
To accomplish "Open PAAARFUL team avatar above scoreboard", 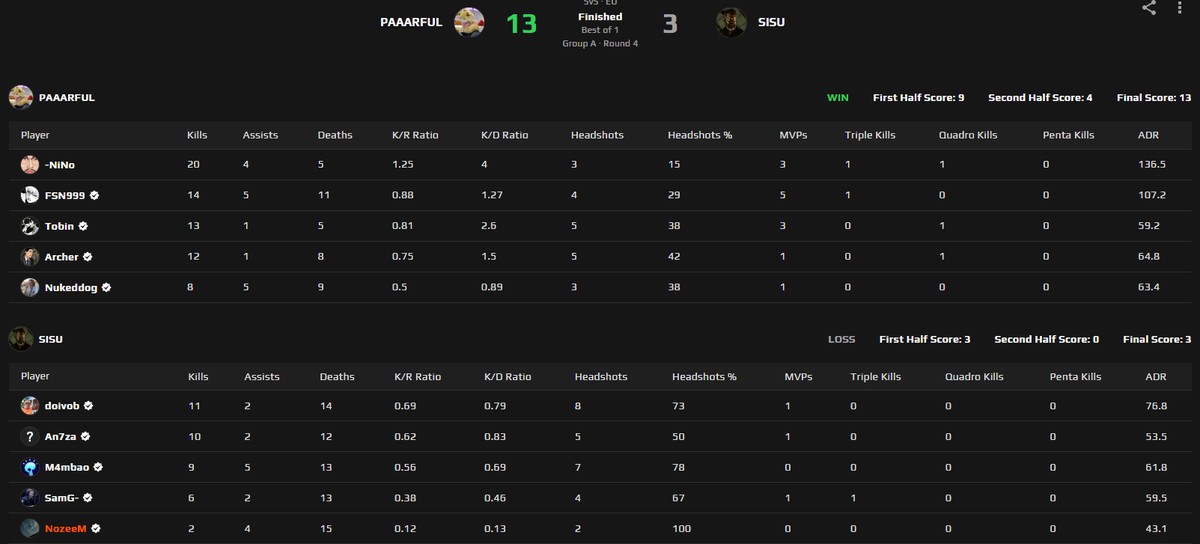I will [21, 97].
